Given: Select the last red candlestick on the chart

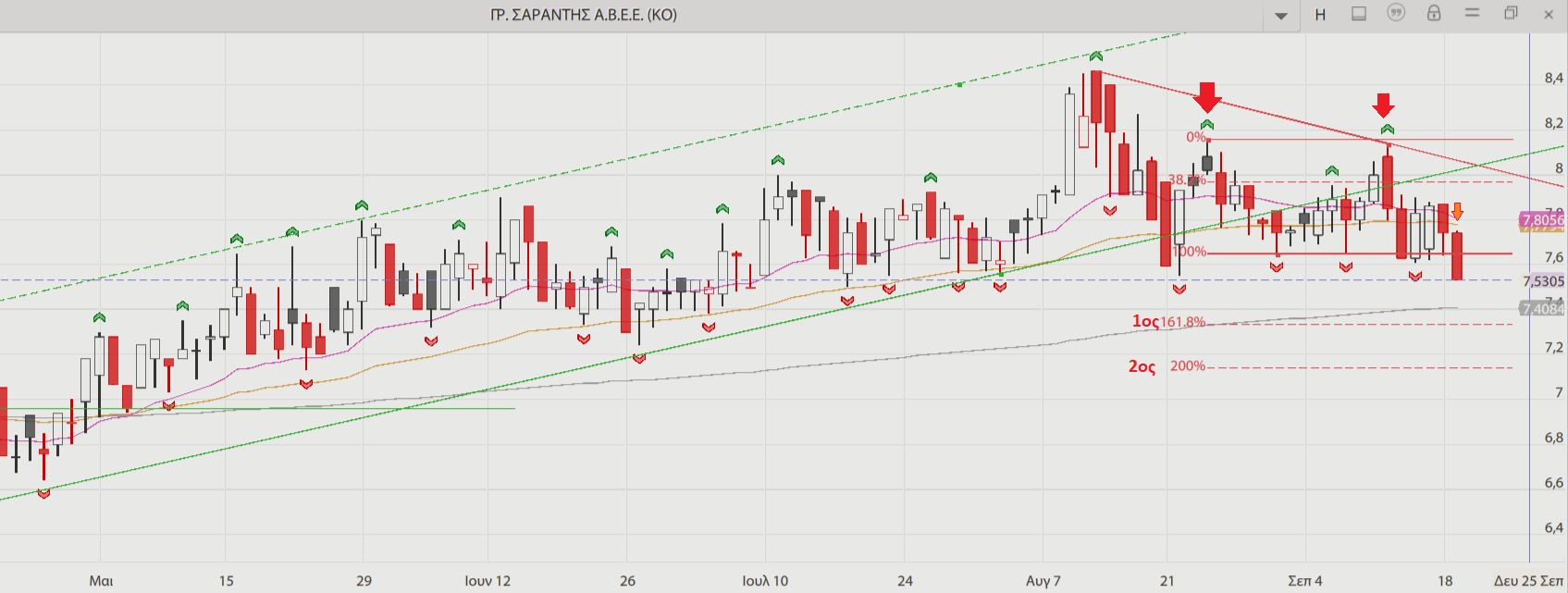Looking at the screenshot, I should [x=1457, y=255].
